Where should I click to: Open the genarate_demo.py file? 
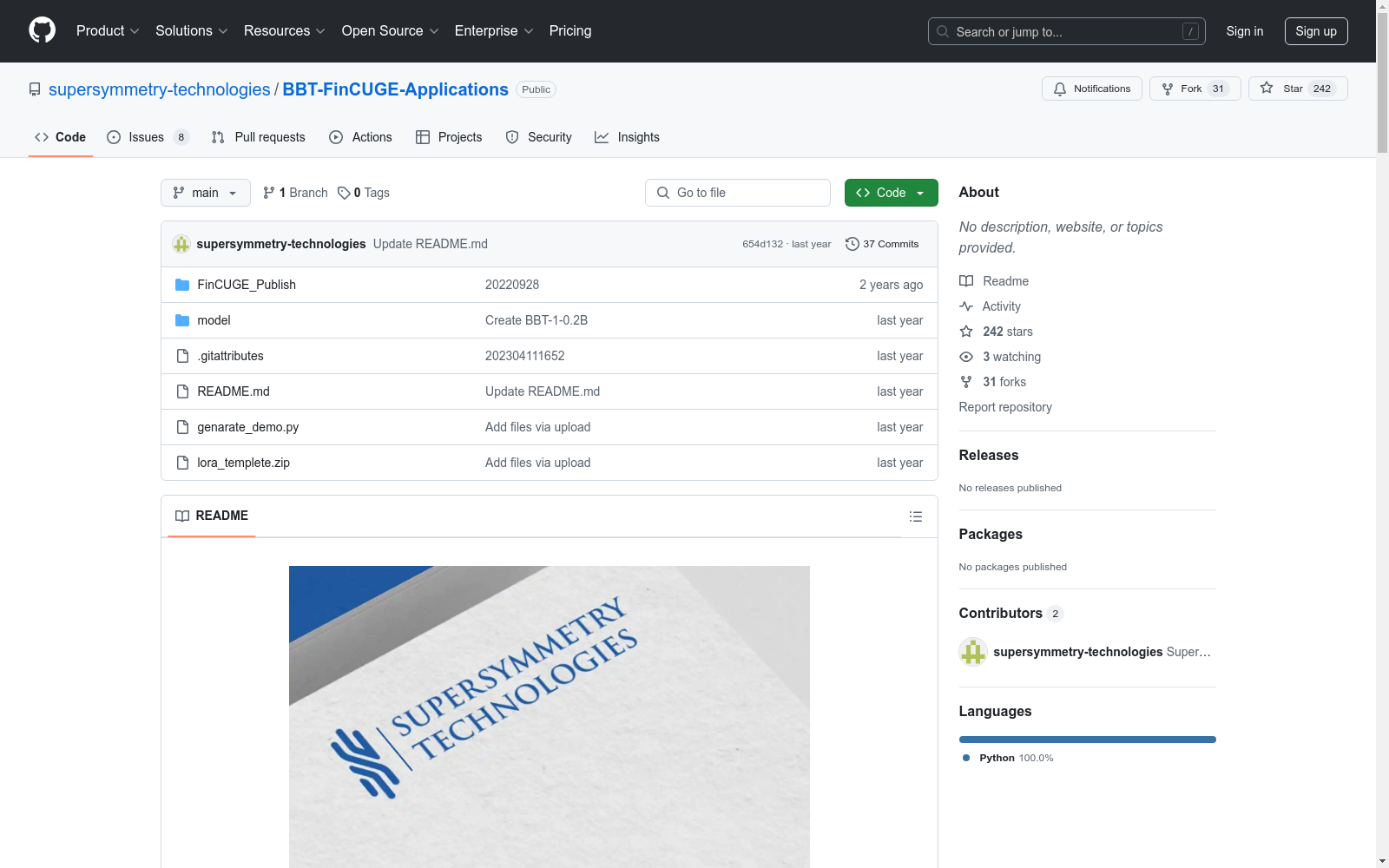coord(248,427)
